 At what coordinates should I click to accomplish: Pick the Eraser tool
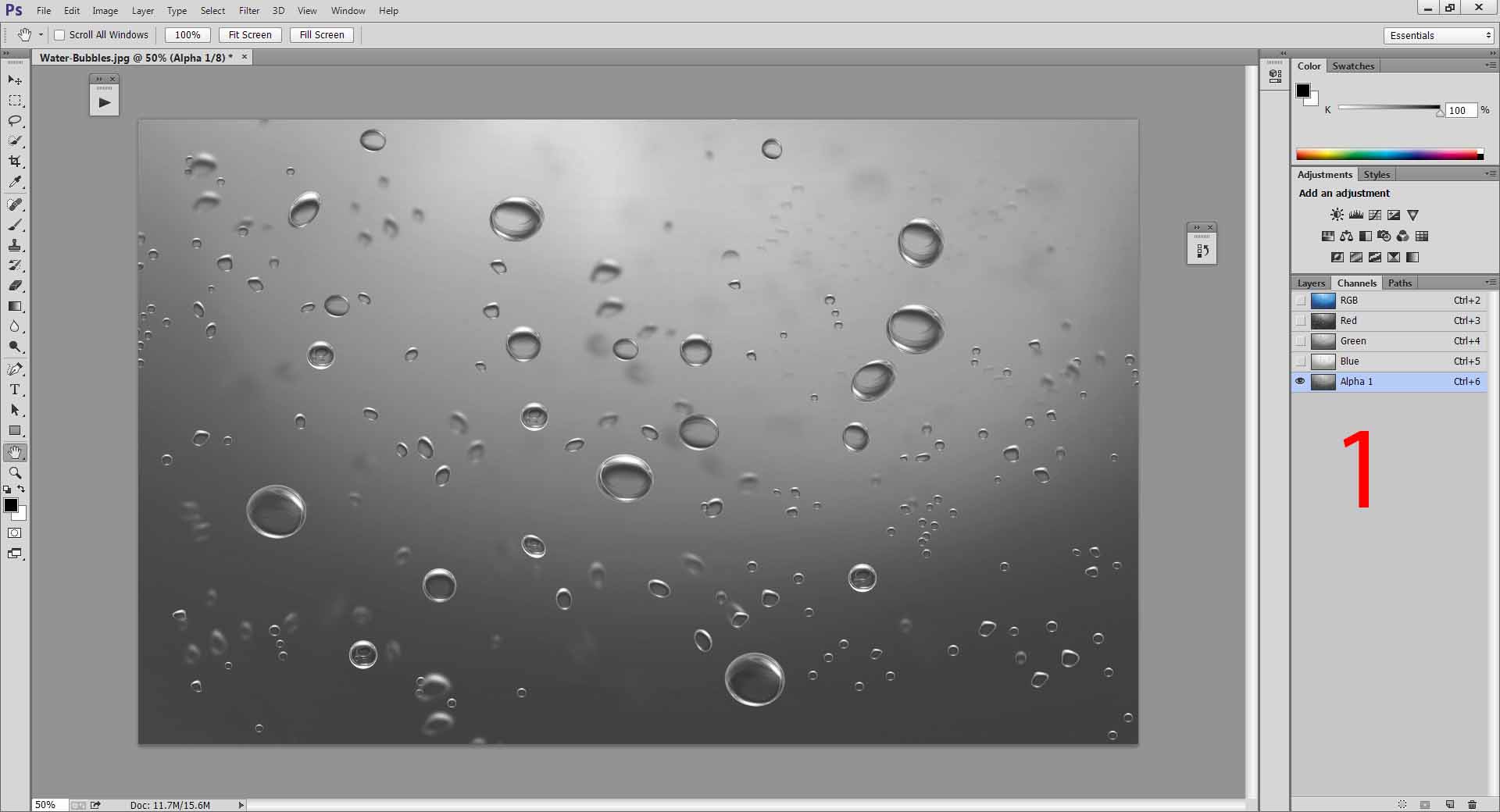tap(15, 286)
